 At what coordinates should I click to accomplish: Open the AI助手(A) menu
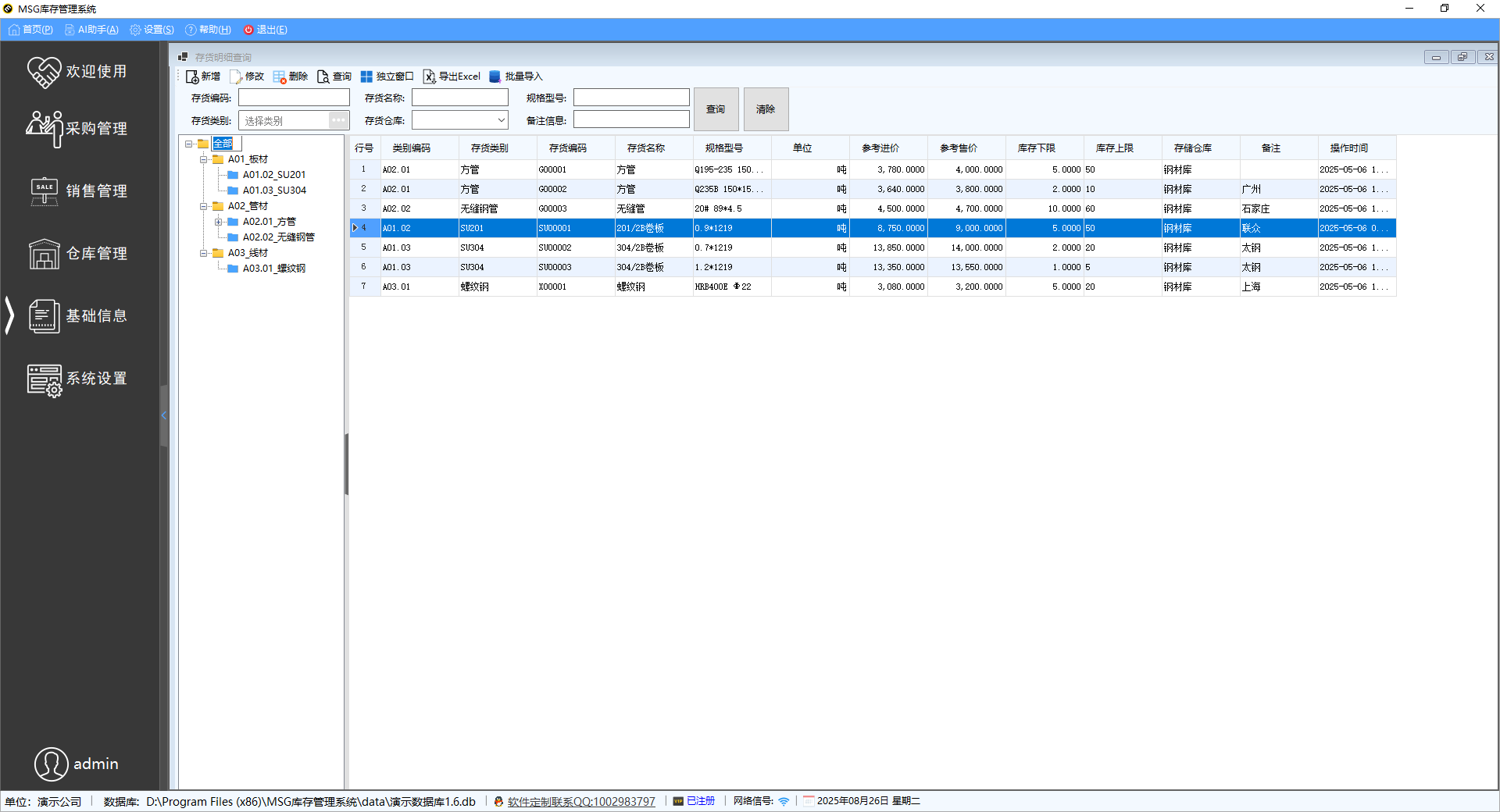tap(91, 30)
